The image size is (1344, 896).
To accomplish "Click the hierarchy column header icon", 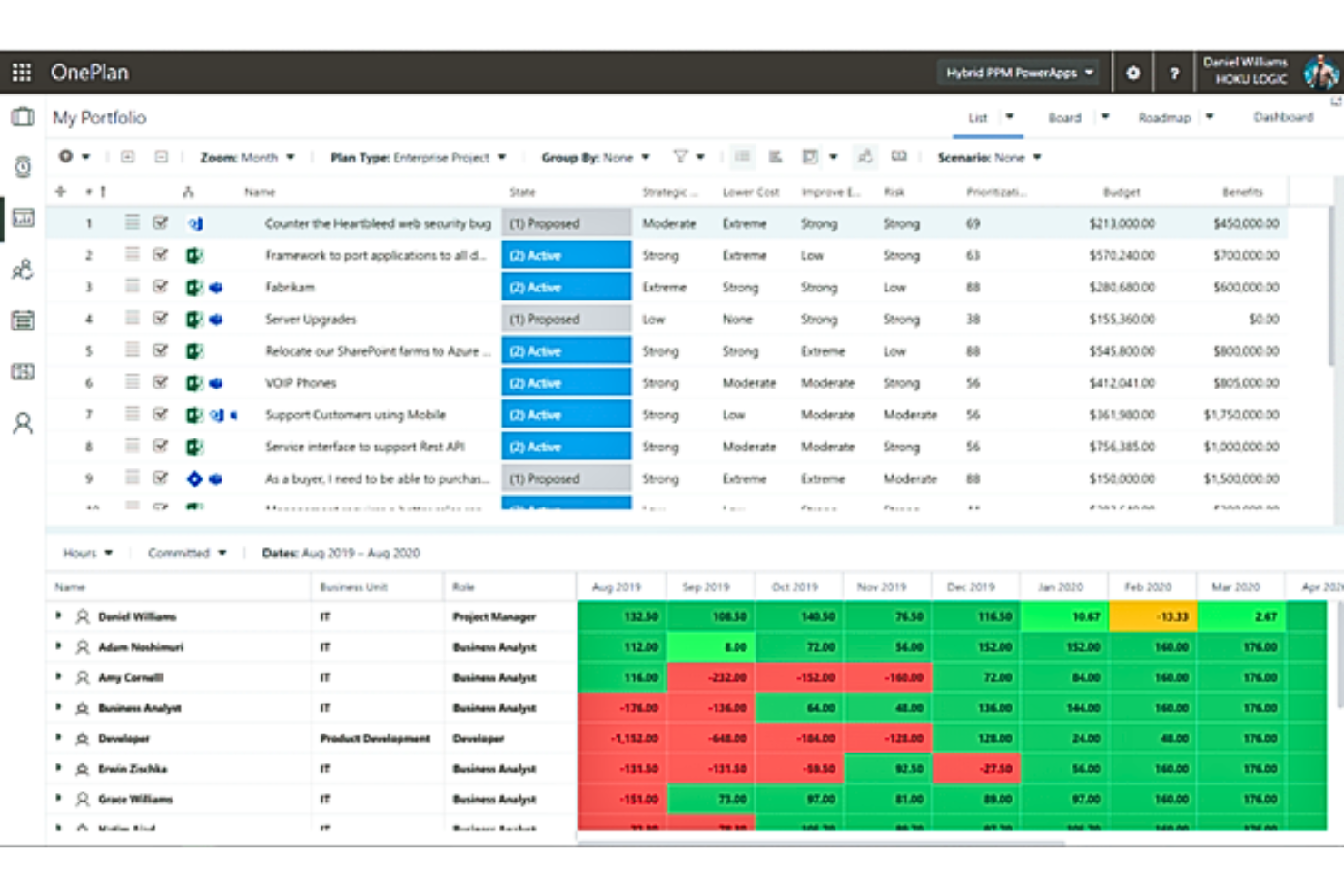I will point(188,192).
